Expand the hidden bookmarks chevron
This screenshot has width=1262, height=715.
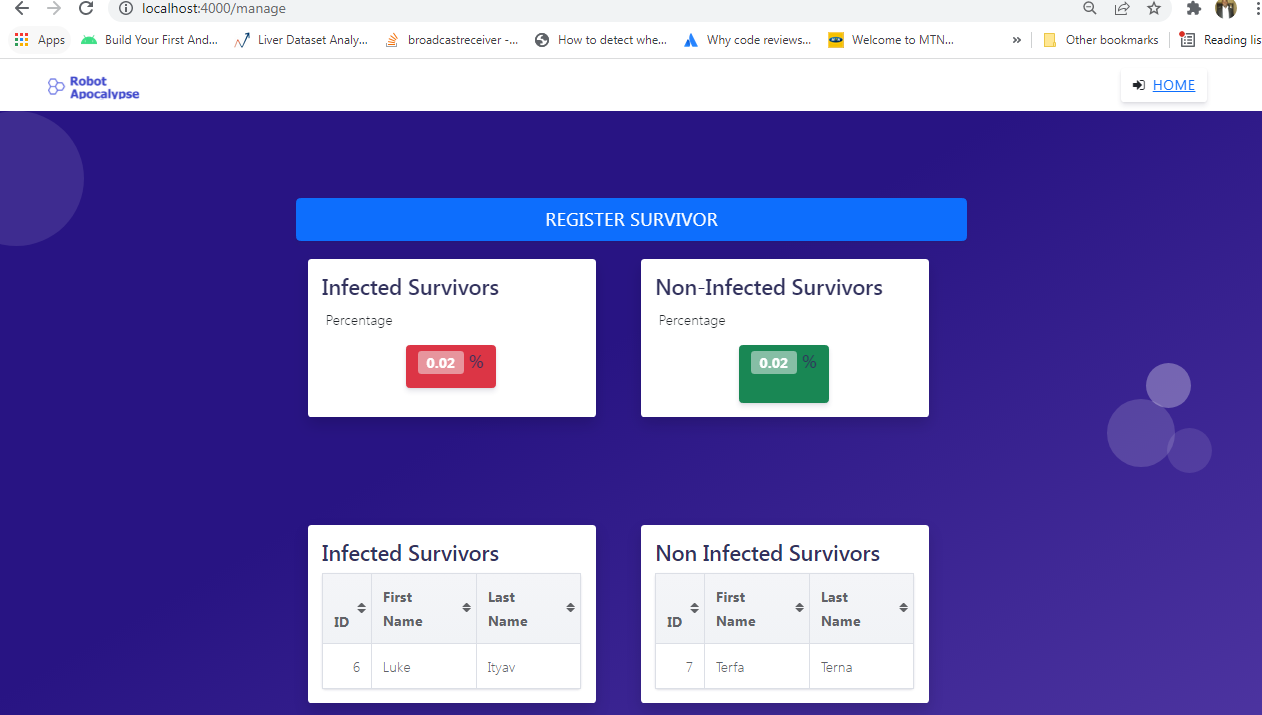[1016, 40]
